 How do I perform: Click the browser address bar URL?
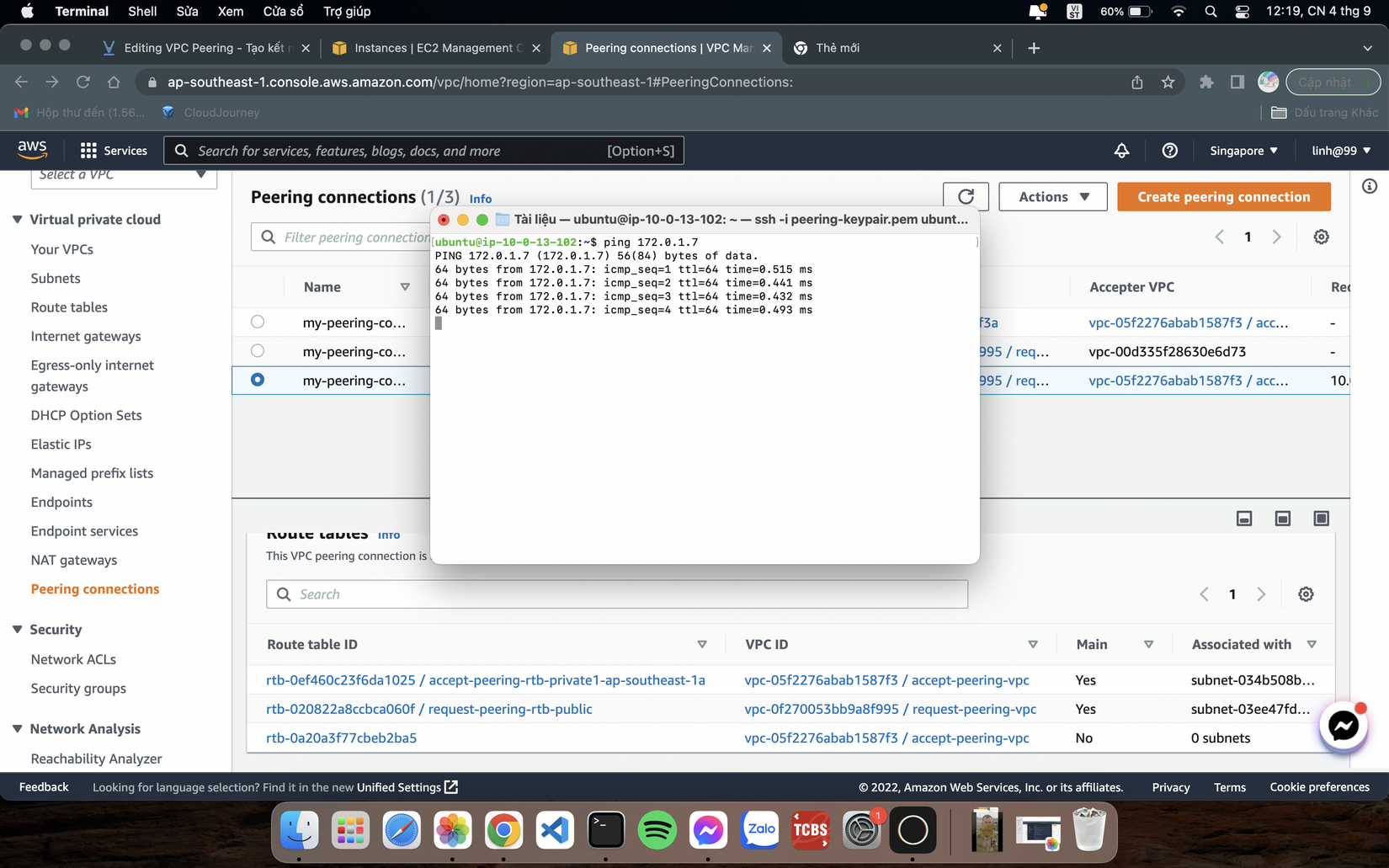coord(480,82)
